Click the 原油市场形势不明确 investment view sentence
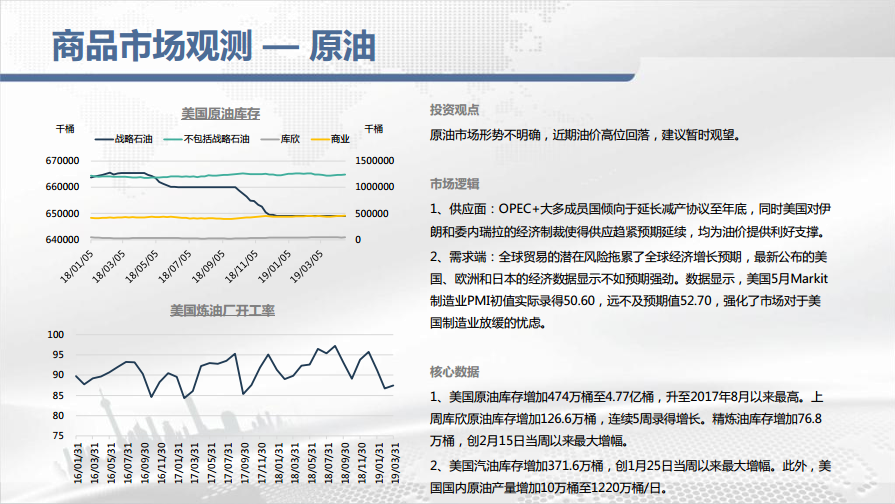Image resolution: width=895 pixels, height=504 pixels. click(x=585, y=134)
